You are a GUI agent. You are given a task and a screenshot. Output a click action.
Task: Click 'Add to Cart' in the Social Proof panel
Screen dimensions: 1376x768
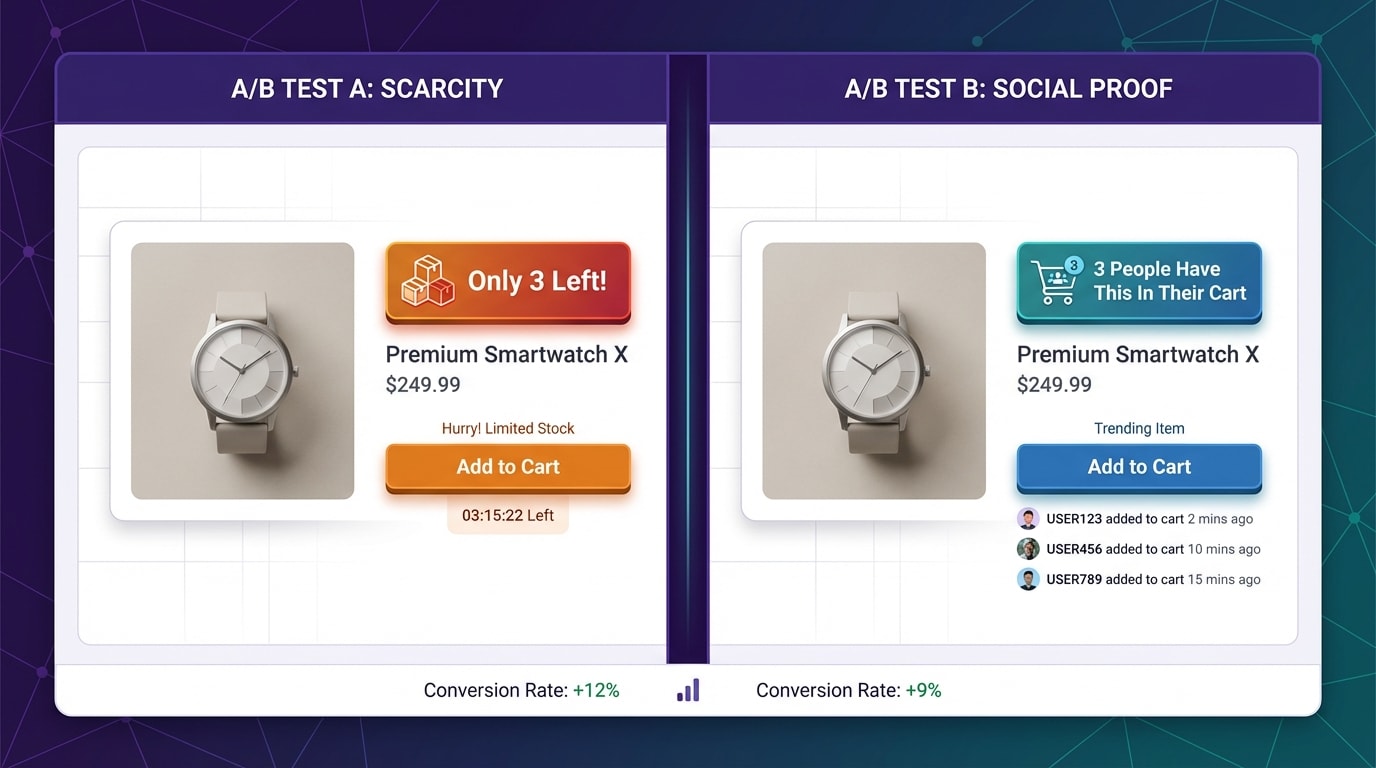1138,466
